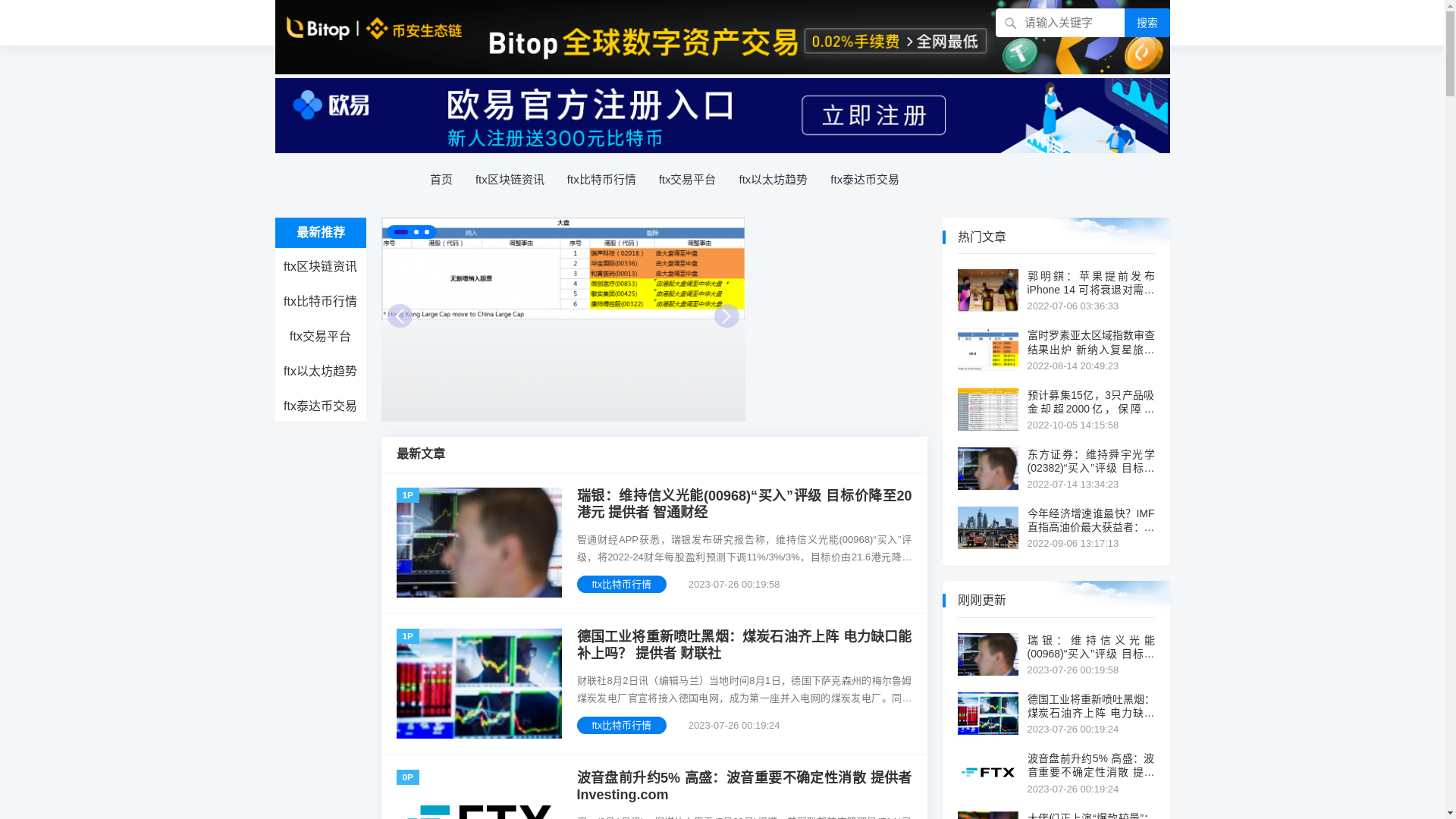Open hot article thumbnail for 富时罗素亚太区域指数

(988, 350)
